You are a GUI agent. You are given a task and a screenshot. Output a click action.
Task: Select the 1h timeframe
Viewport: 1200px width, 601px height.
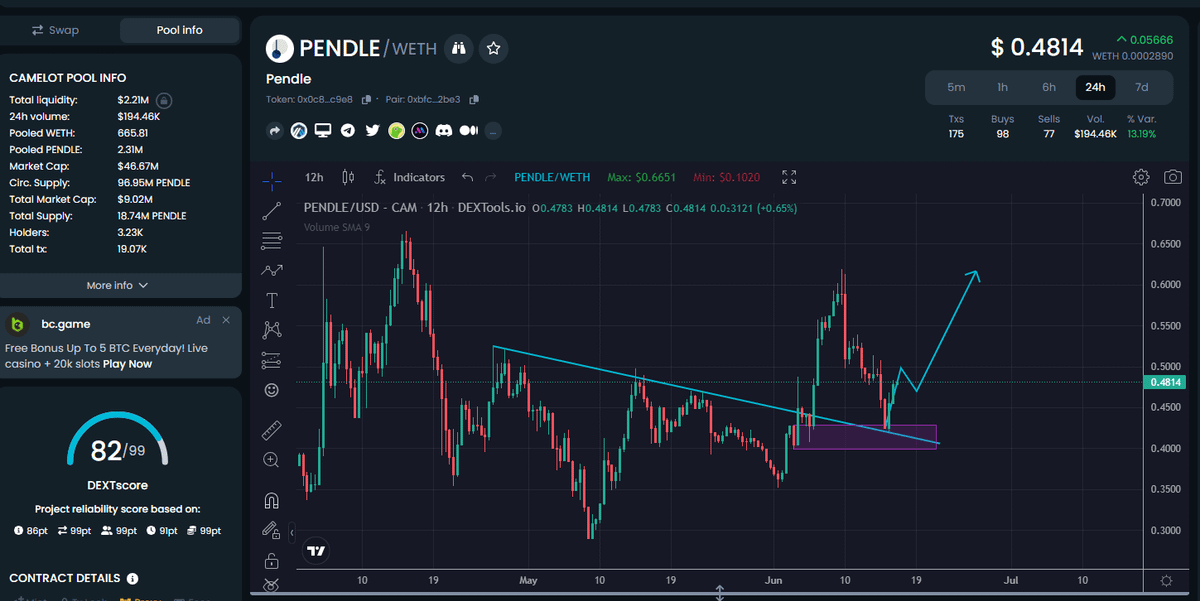point(1002,87)
